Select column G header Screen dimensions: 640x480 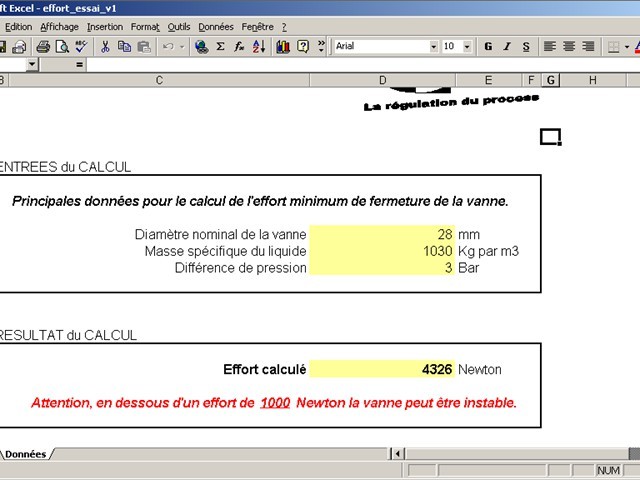click(551, 80)
